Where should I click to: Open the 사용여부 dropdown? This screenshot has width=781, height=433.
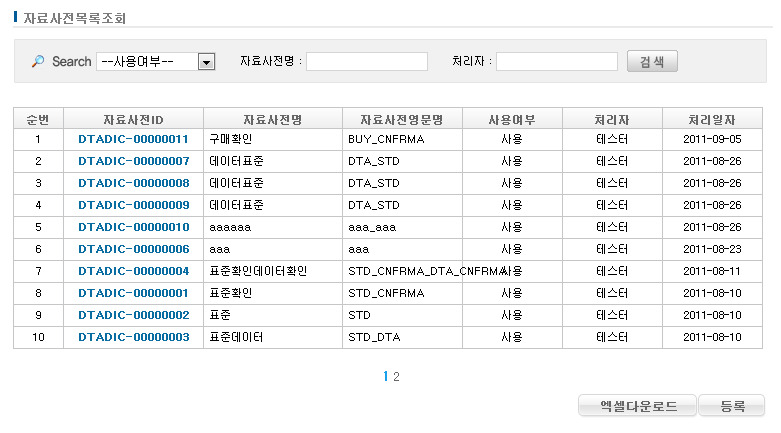click(x=156, y=62)
